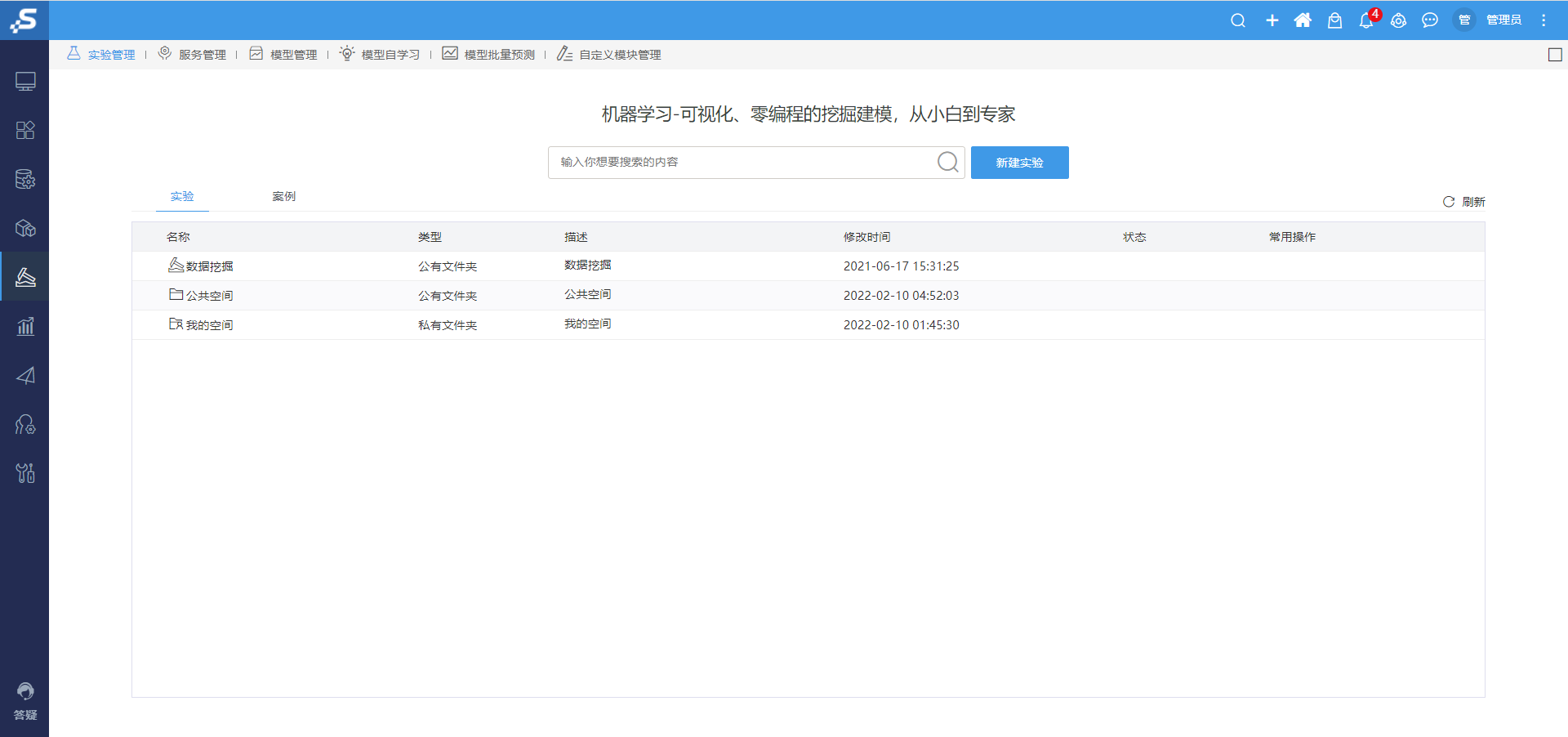Open the 答疑 help icon

pyautogui.click(x=25, y=701)
